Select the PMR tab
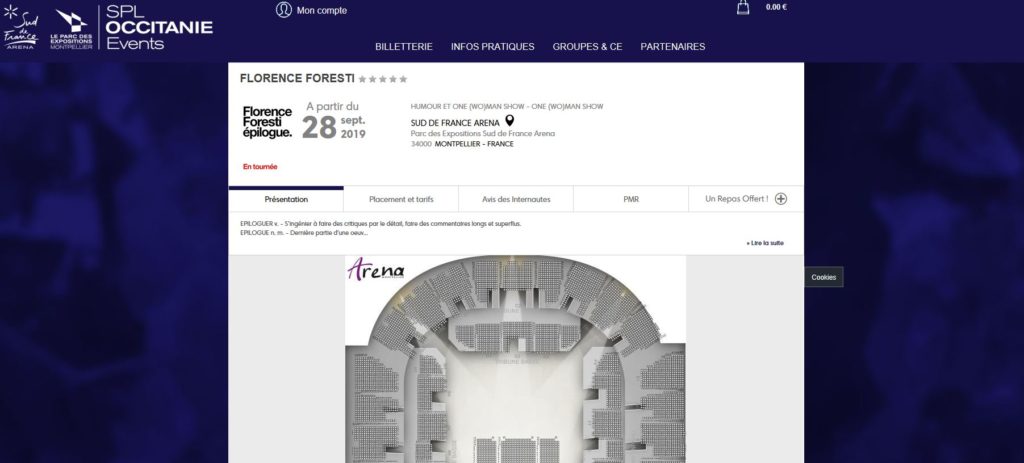The image size is (1024, 463). pyautogui.click(x=631, y=199)
